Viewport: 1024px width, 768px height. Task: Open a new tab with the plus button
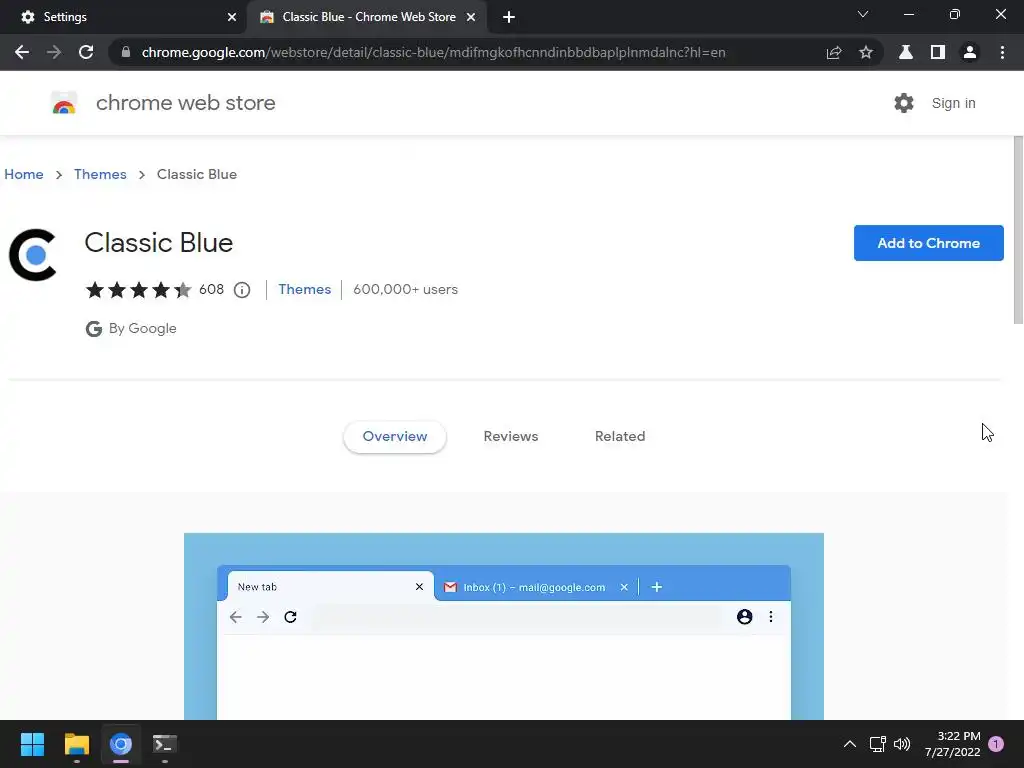(x=509, y=17)
